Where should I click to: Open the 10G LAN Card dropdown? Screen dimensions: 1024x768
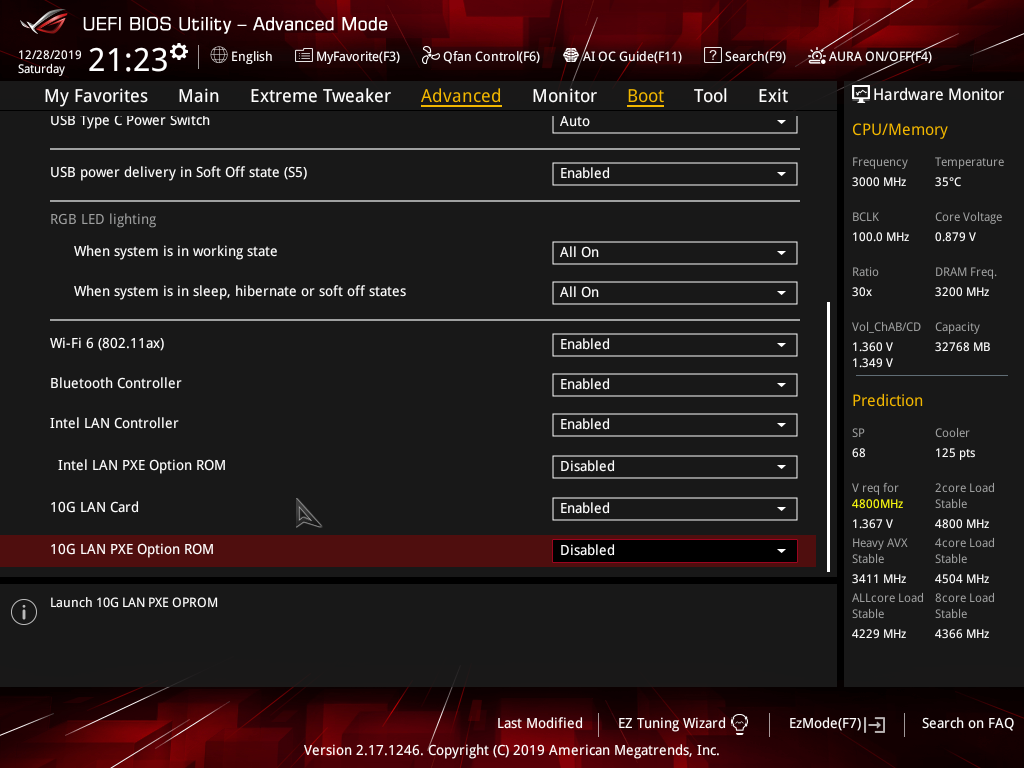(675, 509)
